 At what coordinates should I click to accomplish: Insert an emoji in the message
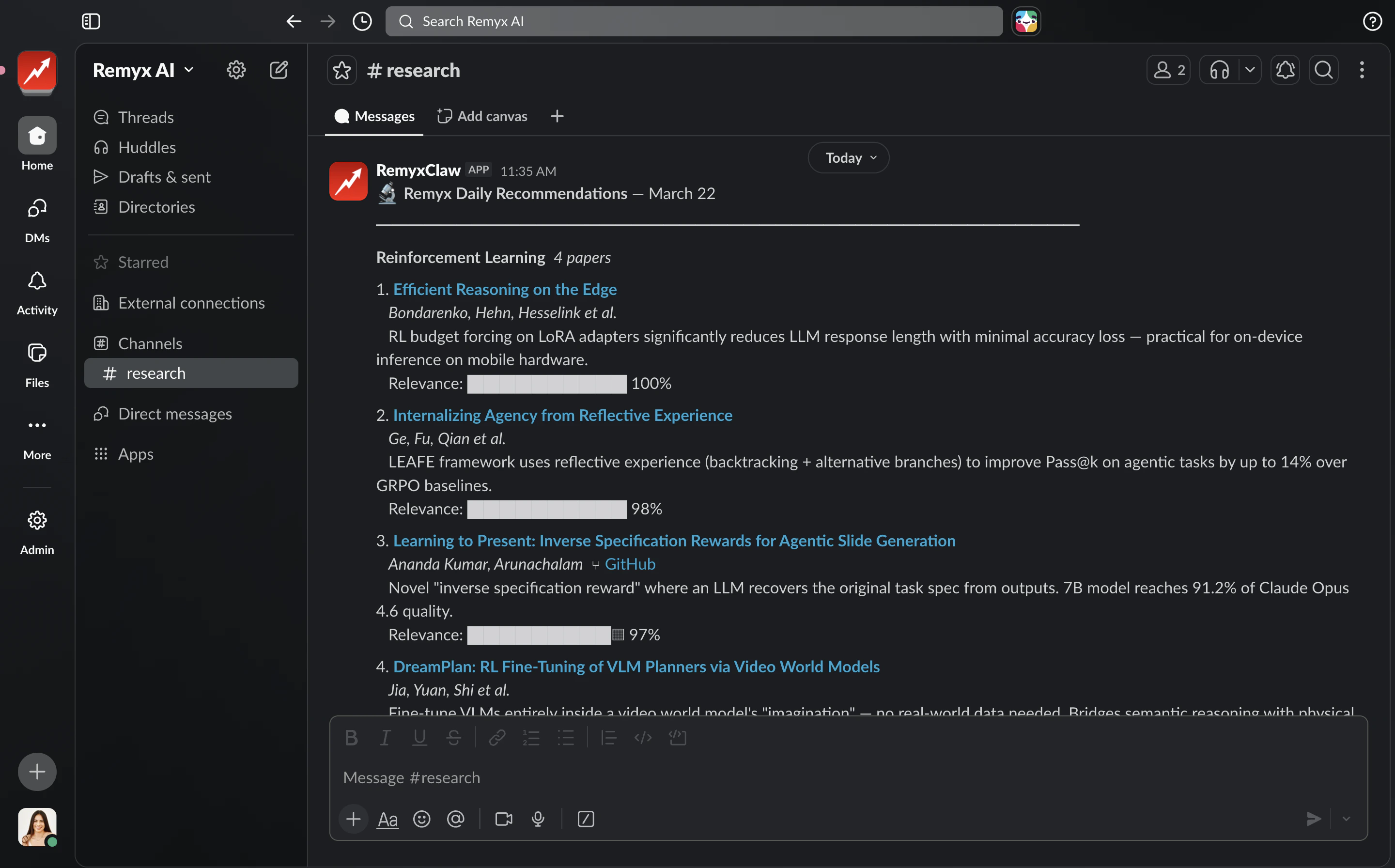421,819
